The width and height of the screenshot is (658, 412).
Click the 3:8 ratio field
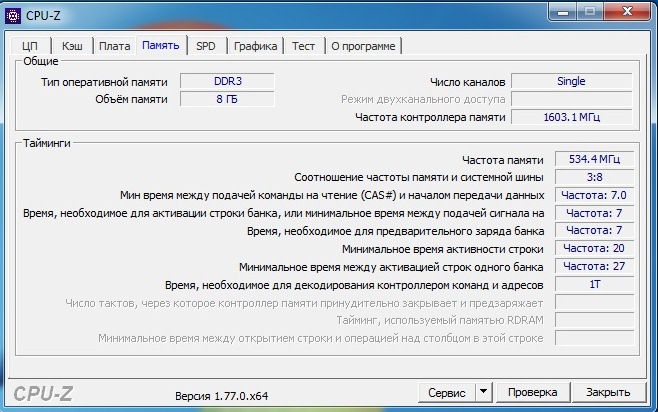(x=594, y=177)
